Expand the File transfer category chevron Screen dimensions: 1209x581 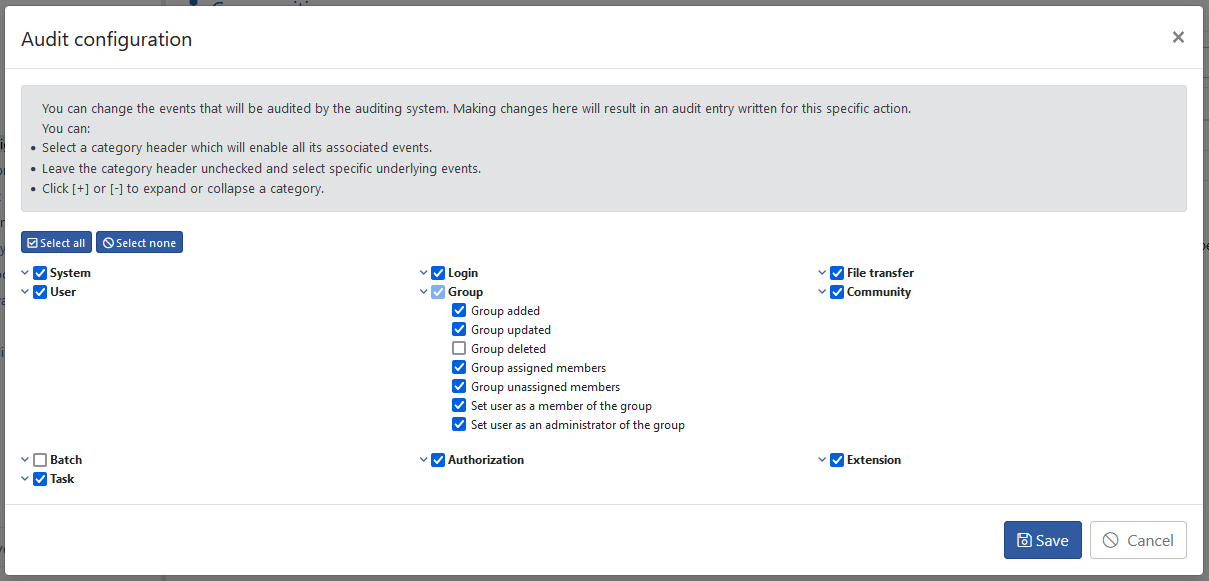(822, 273)
